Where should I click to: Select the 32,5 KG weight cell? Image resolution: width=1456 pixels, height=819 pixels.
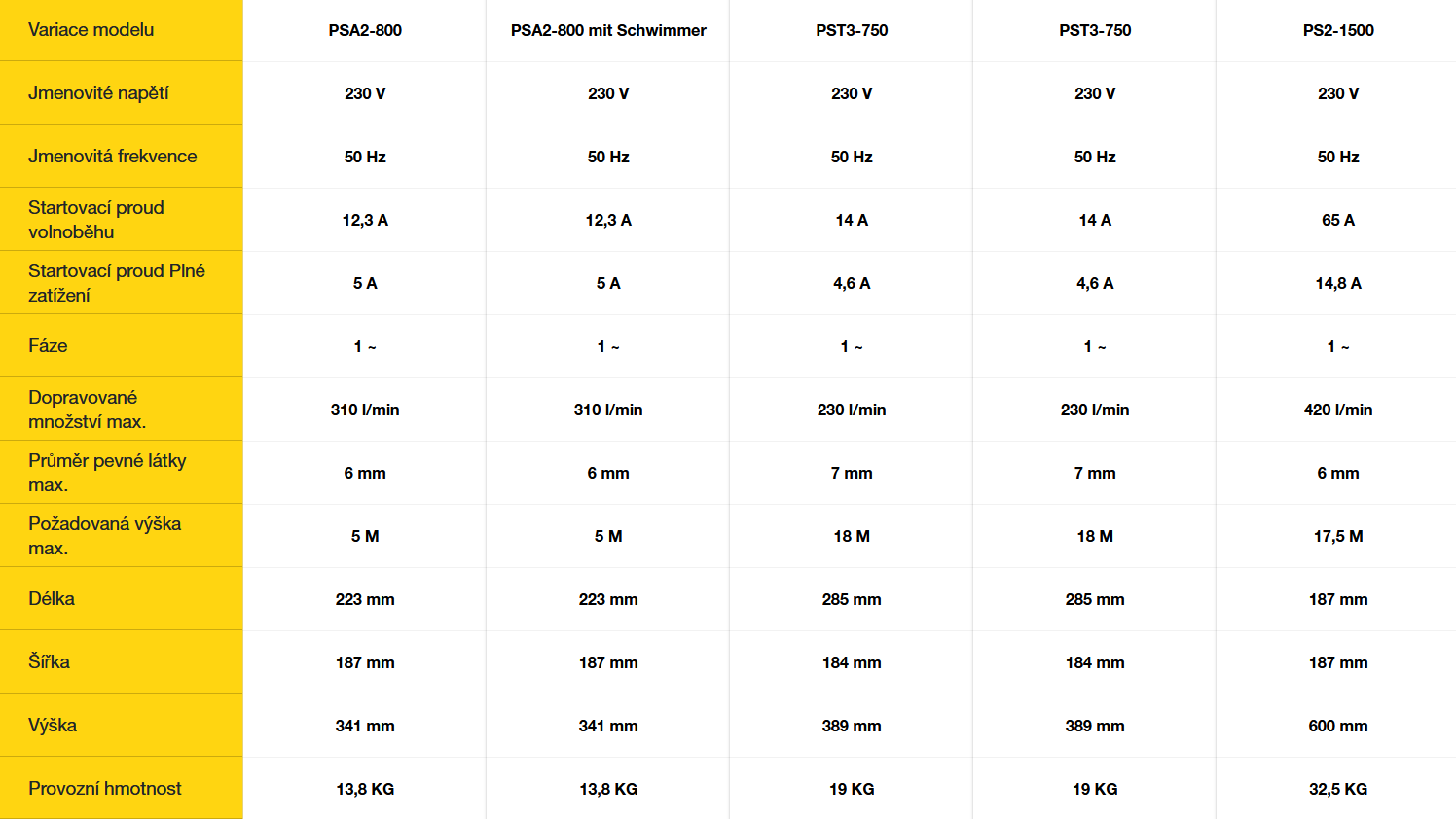click(x=1338, y=789)
